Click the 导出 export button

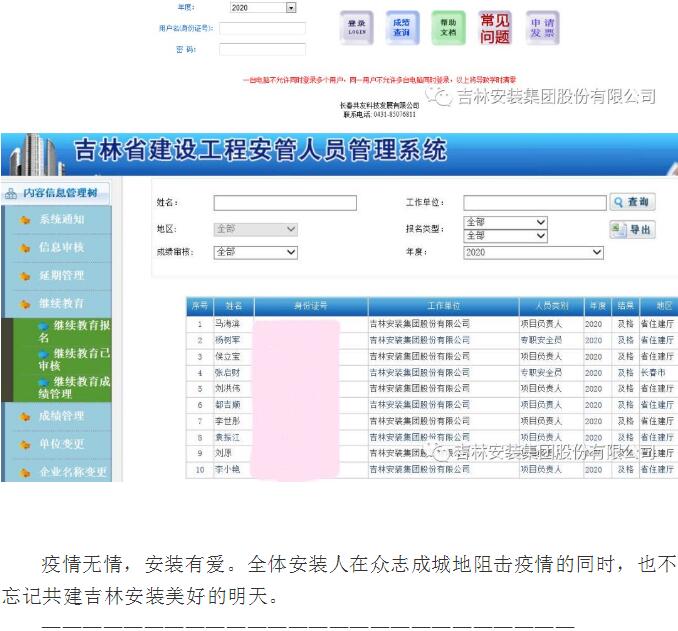[632, 230]
